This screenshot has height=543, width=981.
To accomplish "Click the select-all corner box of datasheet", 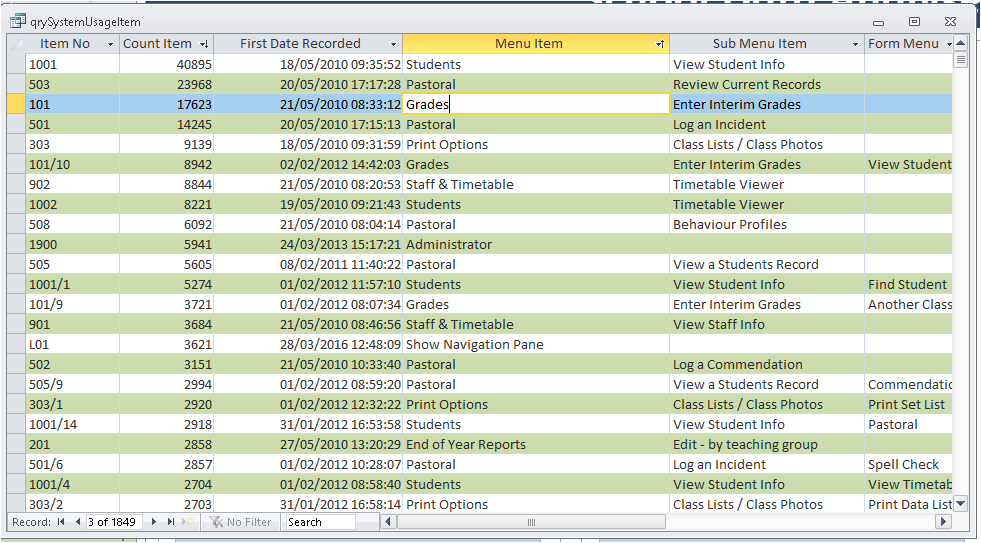I will click(16, 44).
